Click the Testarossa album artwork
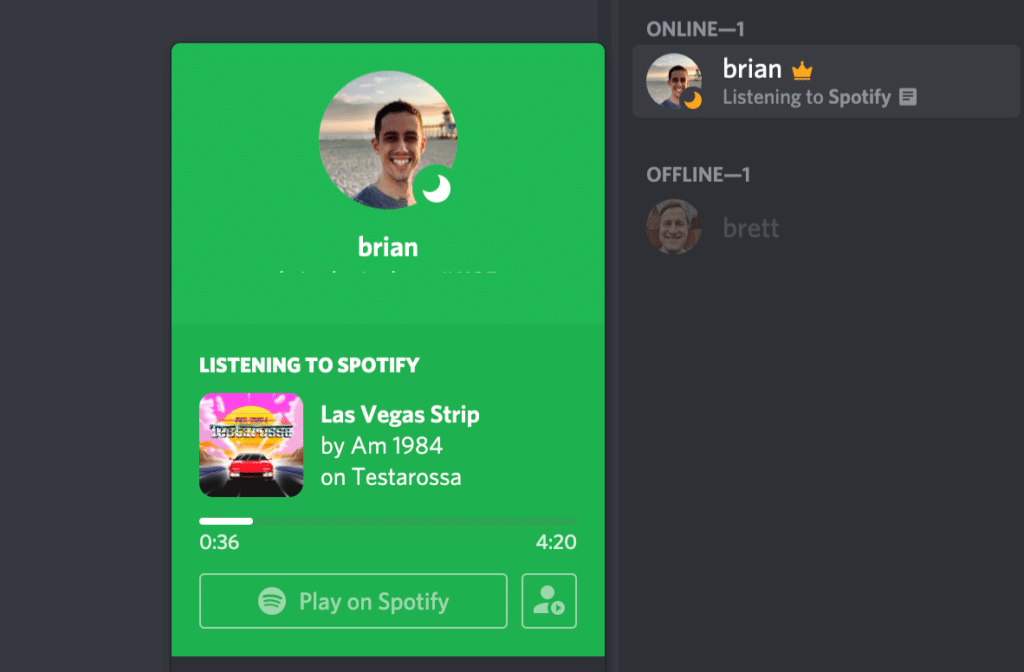This screenshot has height=672, width=1024. click(251, 445)
